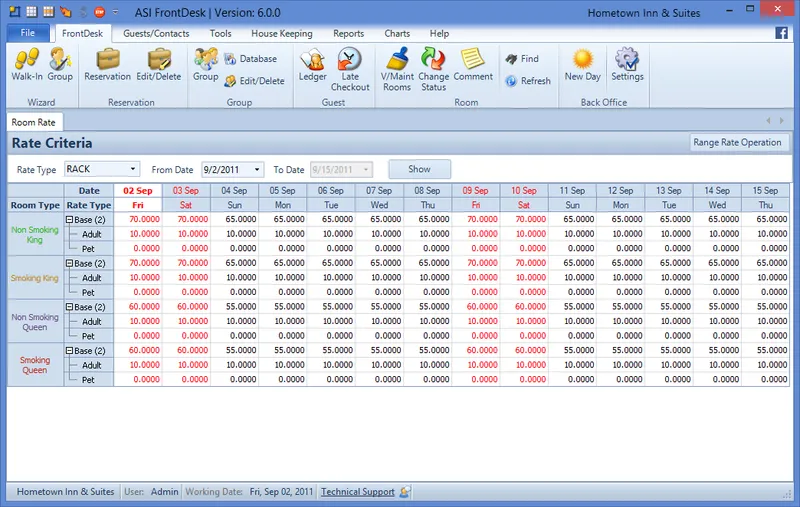Viewport: 800px width, 507px height.
Task: Open the Facebook page icon
Action: point(781,33)
